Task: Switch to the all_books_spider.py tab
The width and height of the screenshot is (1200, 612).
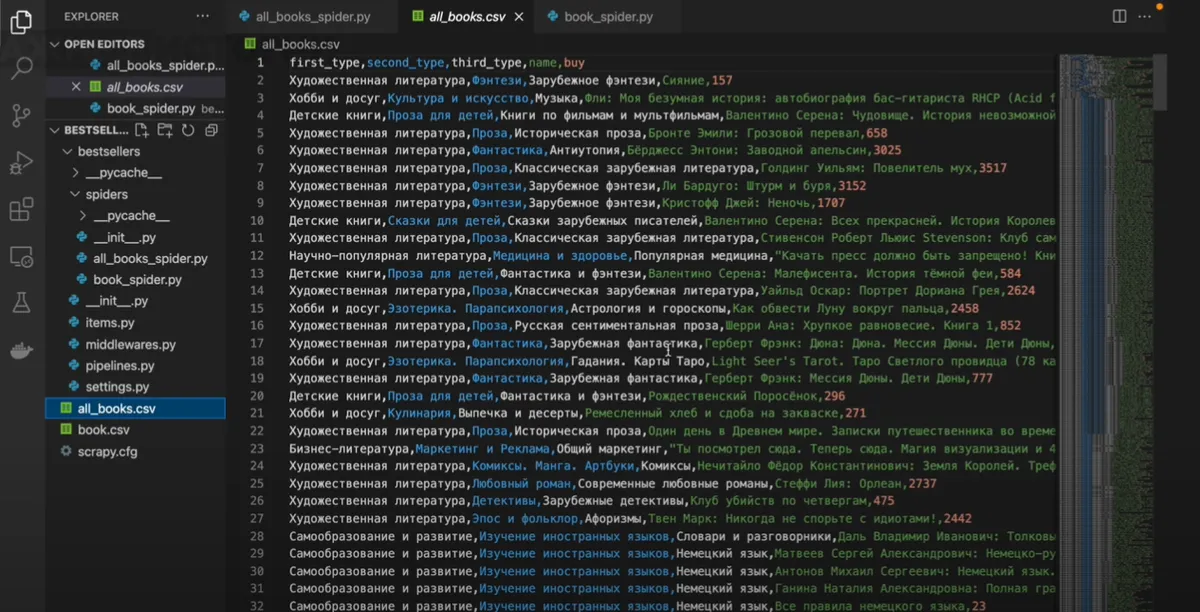Action: pyautogui.click(x=312, y=17)
